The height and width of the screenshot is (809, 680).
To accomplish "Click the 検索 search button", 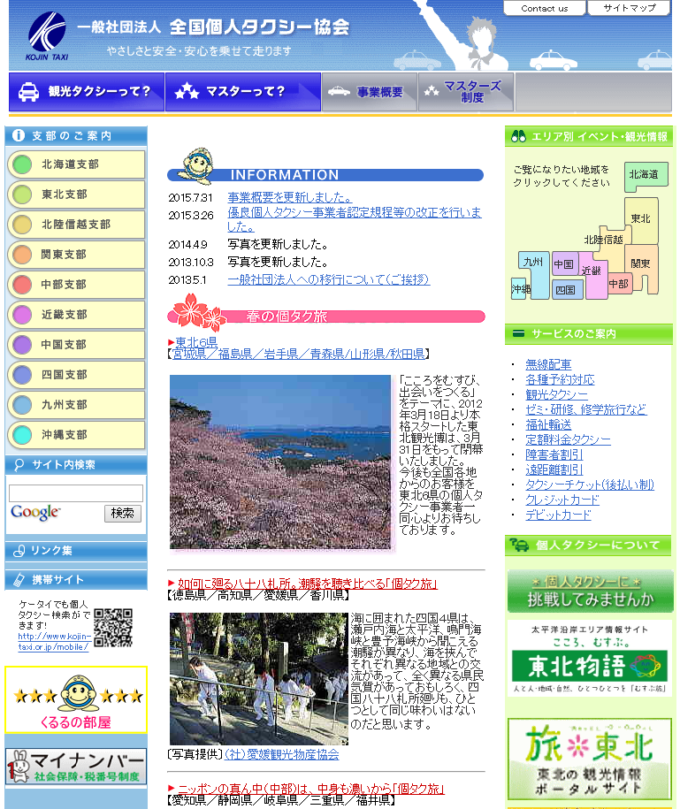I will 123,513.
